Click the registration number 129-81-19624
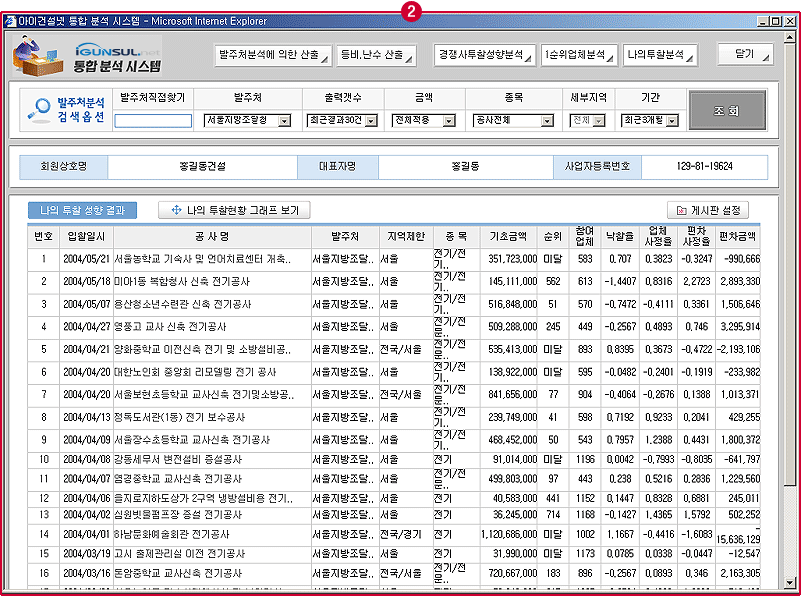The image size is (801, 596). pyautogui.click(x=704, y=166)
